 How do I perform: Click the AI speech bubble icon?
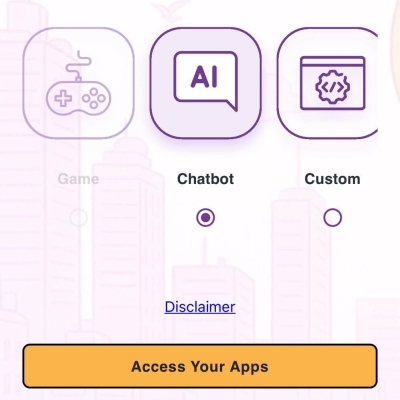(x=206, y=81)
